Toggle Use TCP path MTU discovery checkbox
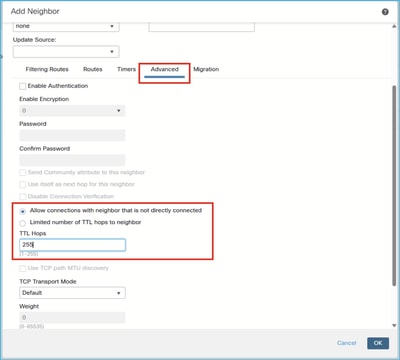Viewport: 400px width, 360px height. click(23, 268)
